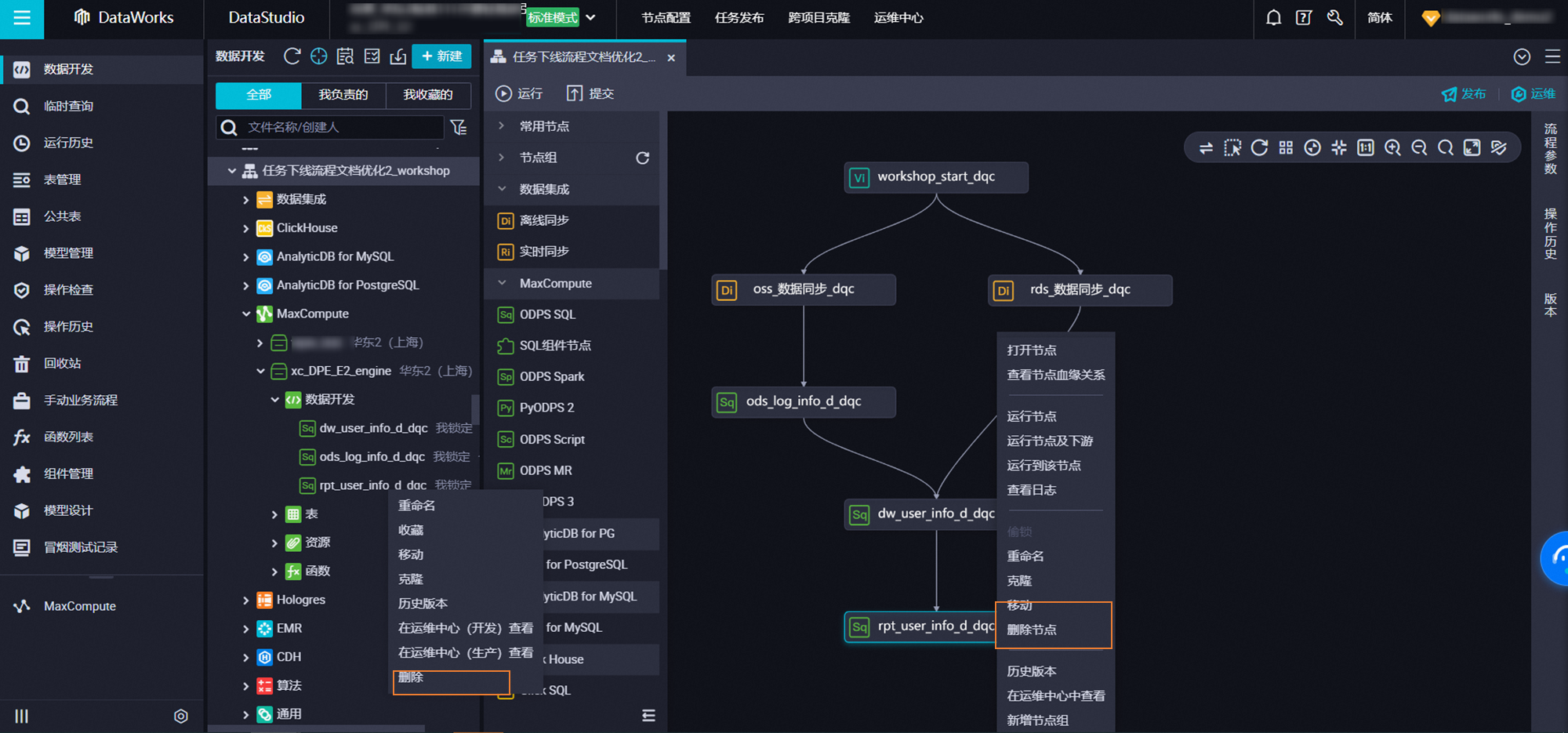Viewport: 1568px width, 733px height.
Task: Click 提交 to submit the workflow
Action: pos(590,93)
